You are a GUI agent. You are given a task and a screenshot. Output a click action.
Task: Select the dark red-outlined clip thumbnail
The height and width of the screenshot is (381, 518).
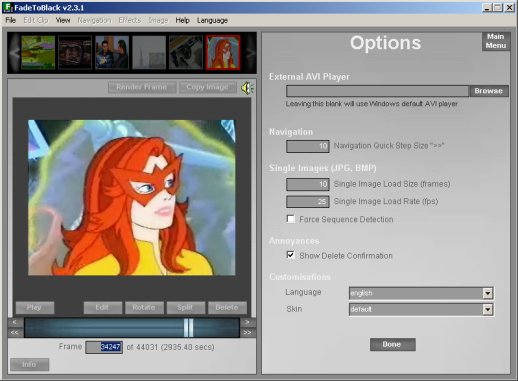point(75,53)
